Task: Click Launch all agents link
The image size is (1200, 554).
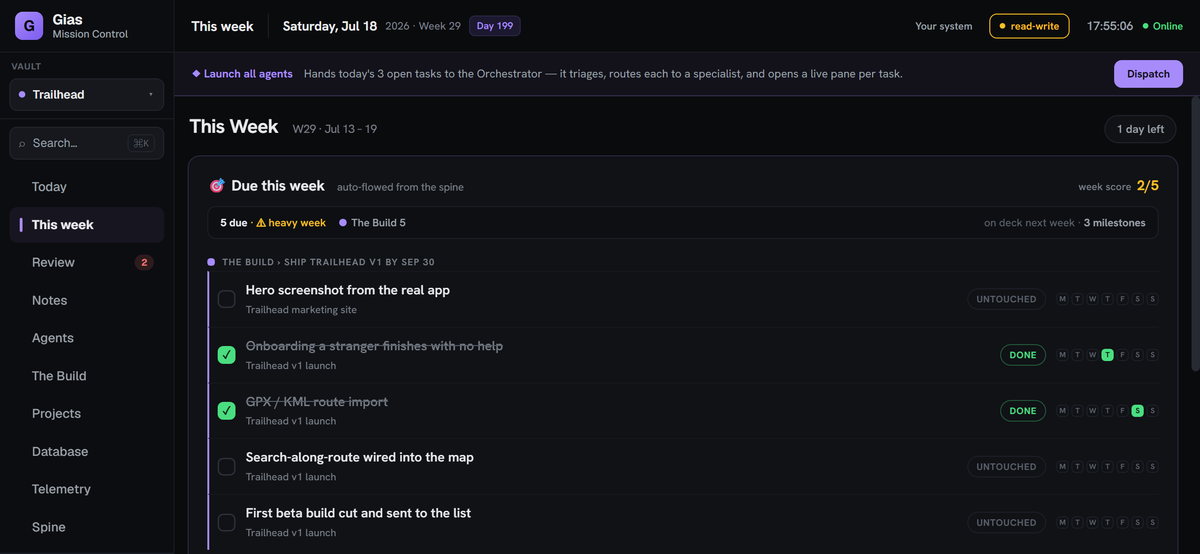Action: 242,74
